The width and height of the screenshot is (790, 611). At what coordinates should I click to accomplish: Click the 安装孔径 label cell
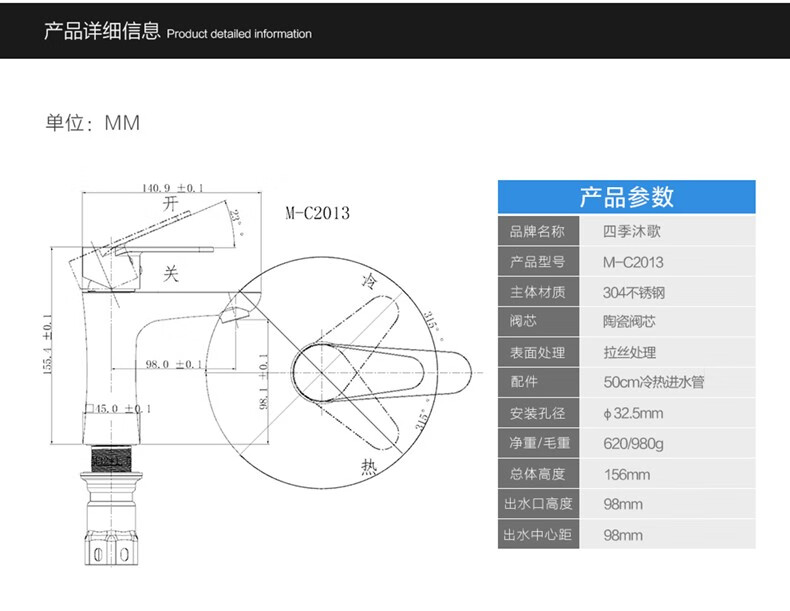tap(537, 413)
